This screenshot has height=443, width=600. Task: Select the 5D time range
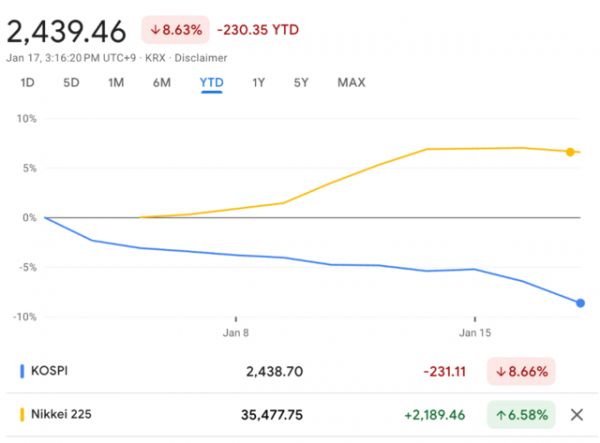(x=71, y=82)
